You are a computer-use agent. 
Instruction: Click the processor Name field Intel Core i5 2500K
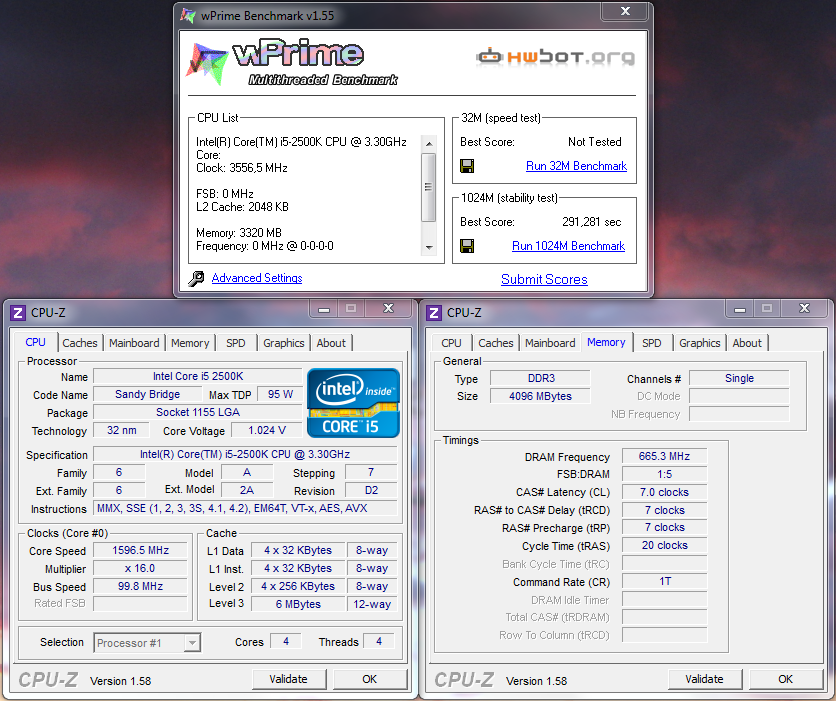(x=198, y=376)
